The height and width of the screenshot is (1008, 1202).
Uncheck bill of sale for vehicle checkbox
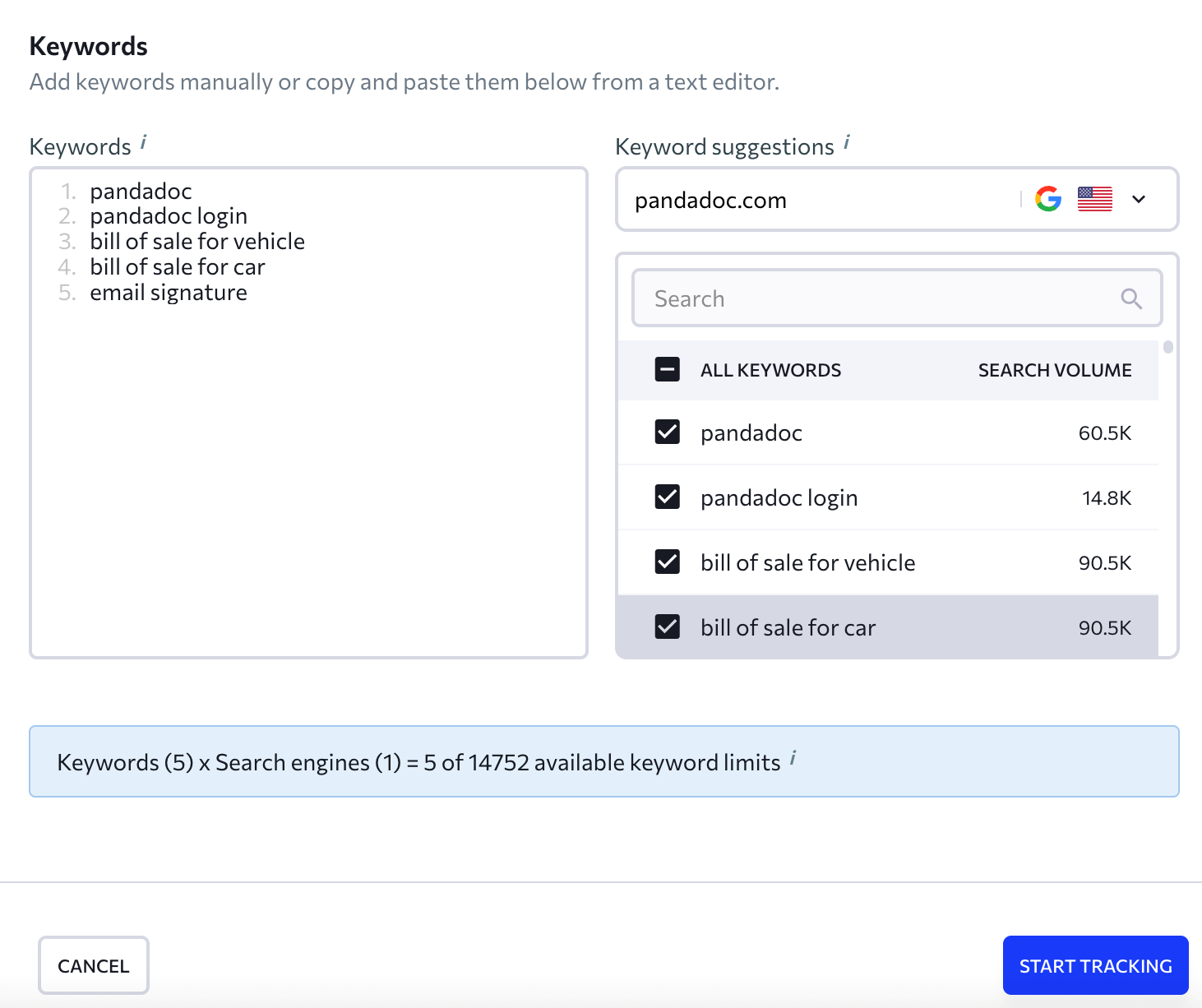coord(668,562)
